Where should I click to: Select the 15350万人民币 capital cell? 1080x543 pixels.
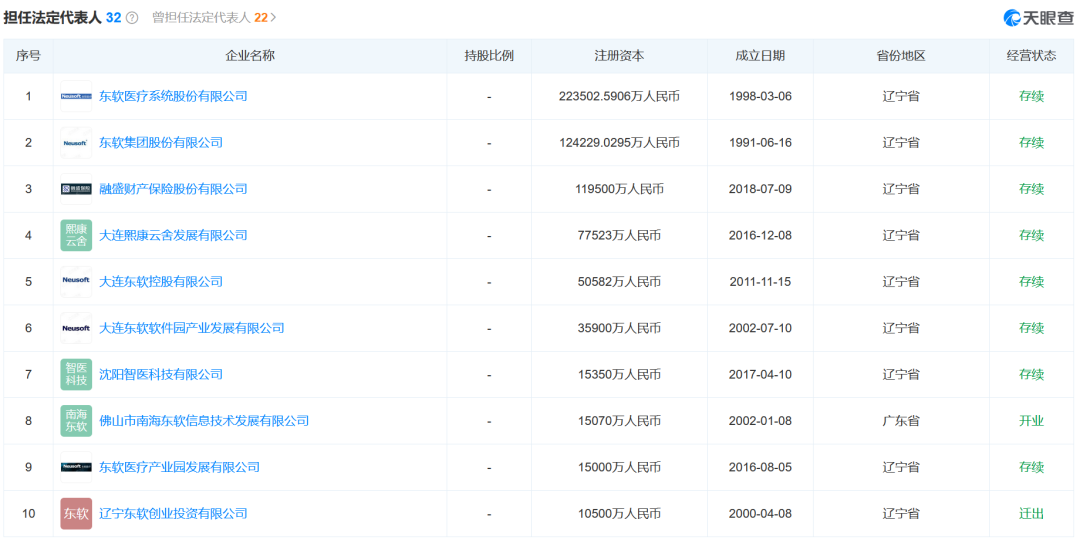pyautogui.click(x=619, y=374)
